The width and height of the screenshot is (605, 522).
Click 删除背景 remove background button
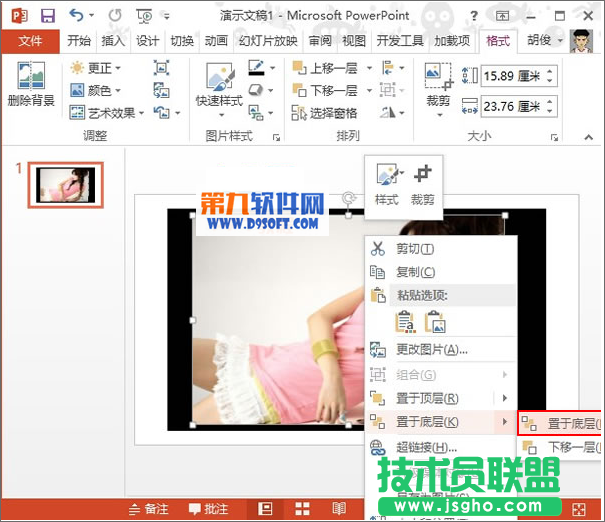31,84
